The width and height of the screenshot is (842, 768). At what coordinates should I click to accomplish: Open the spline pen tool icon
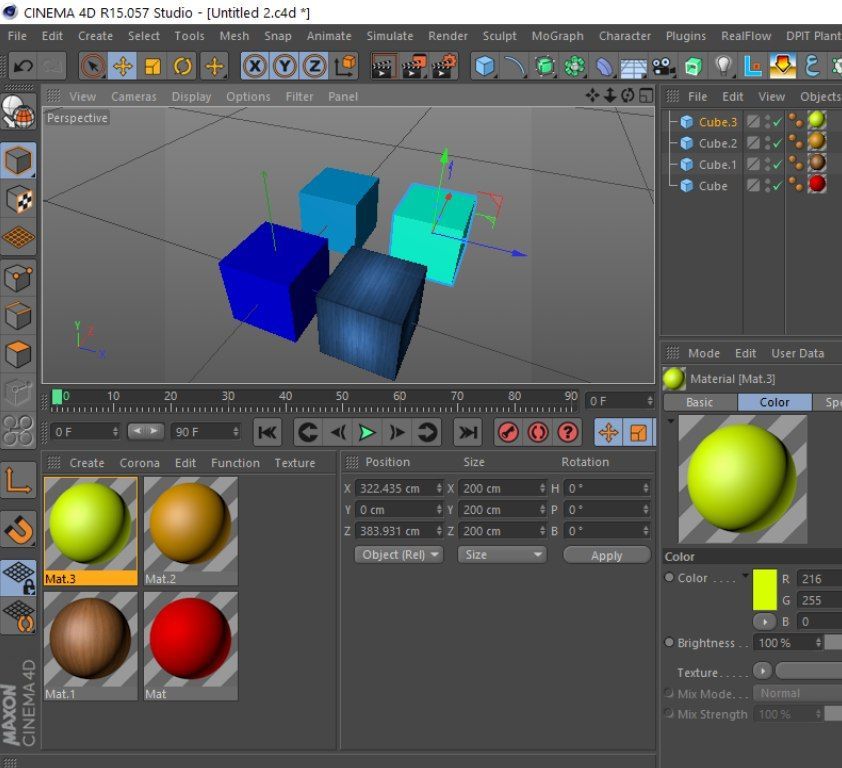click(x=515, y=66)
